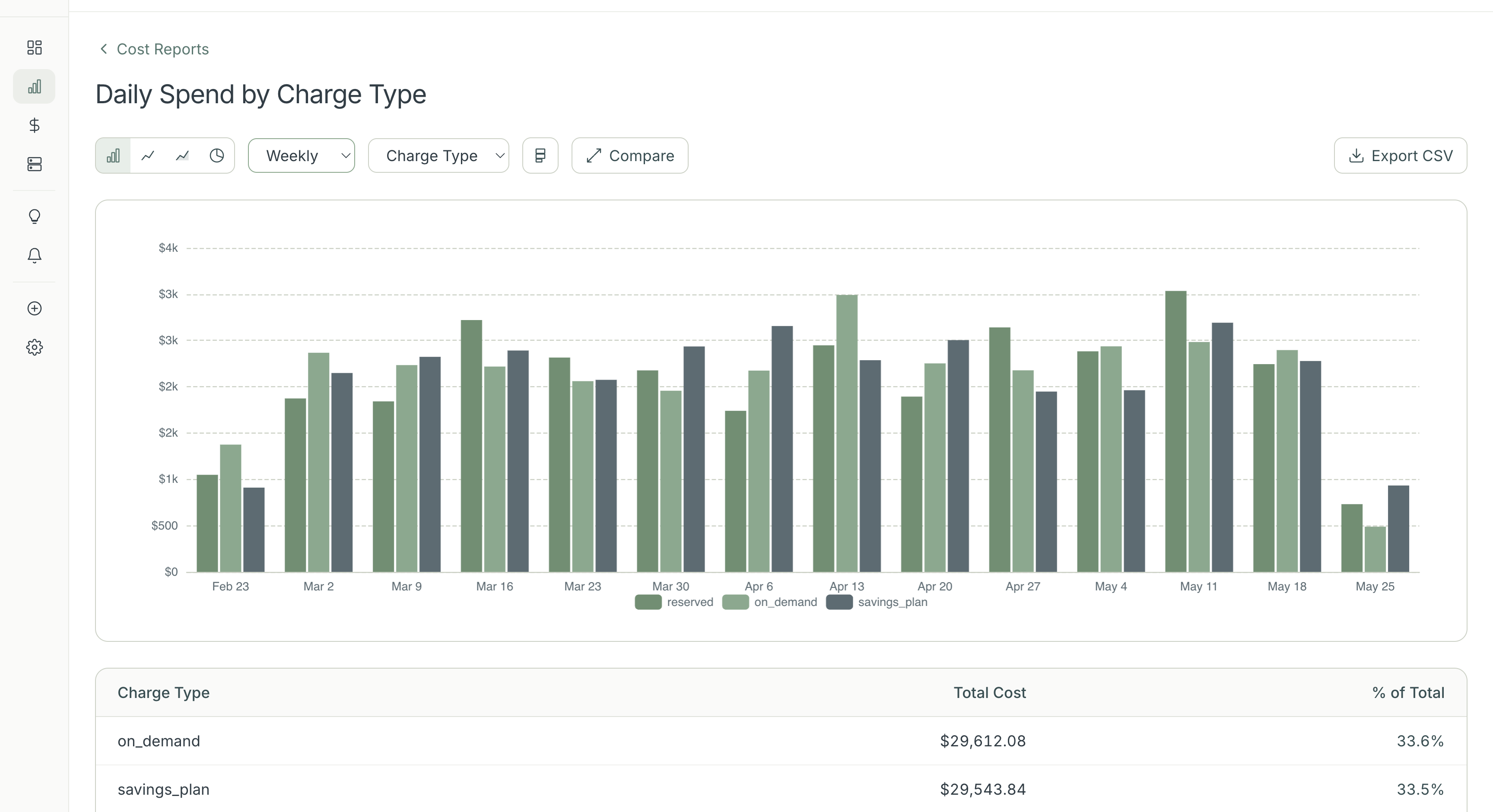Open the server resources sidebar icon
Screen dimensions: 1493x812
tap(34, 165)
